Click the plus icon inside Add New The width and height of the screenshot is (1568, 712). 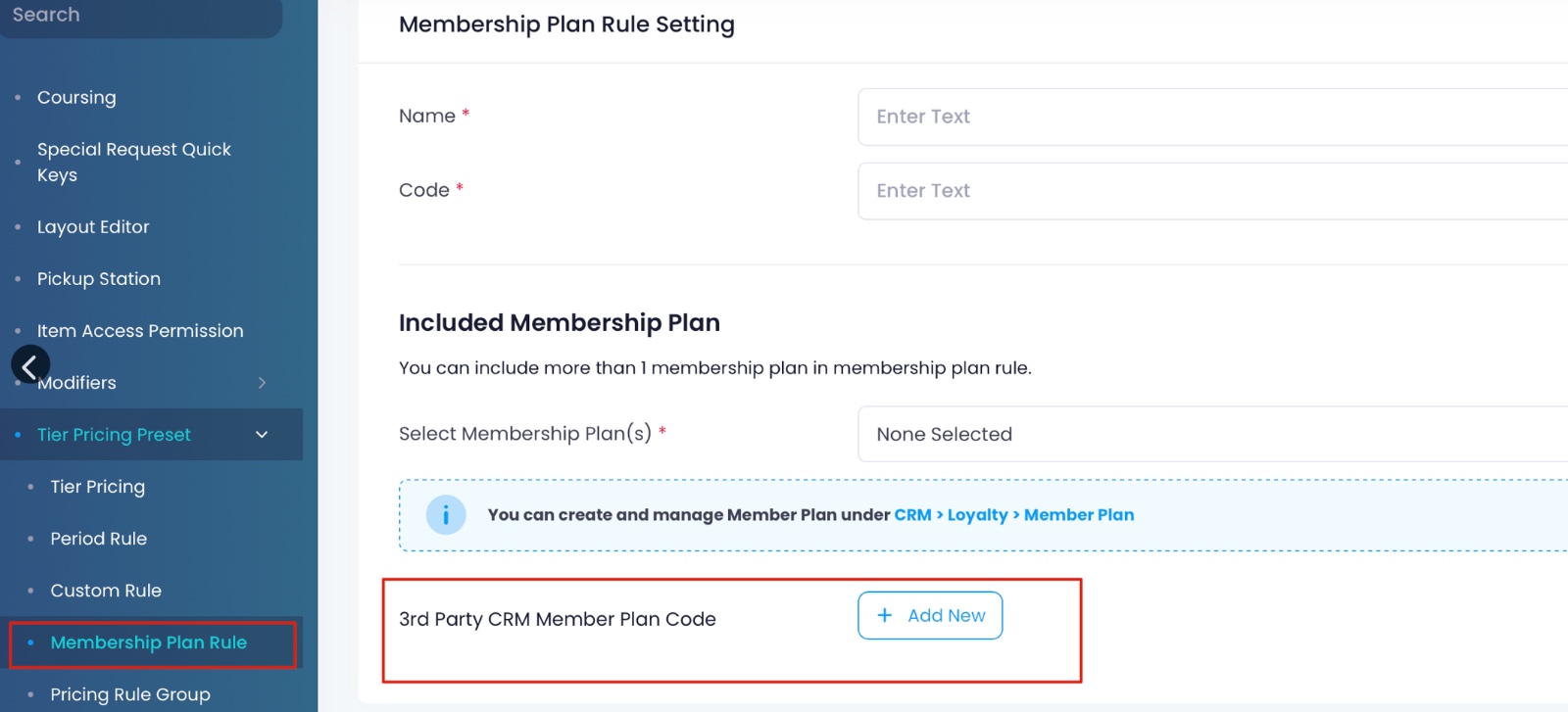[885, 615]
